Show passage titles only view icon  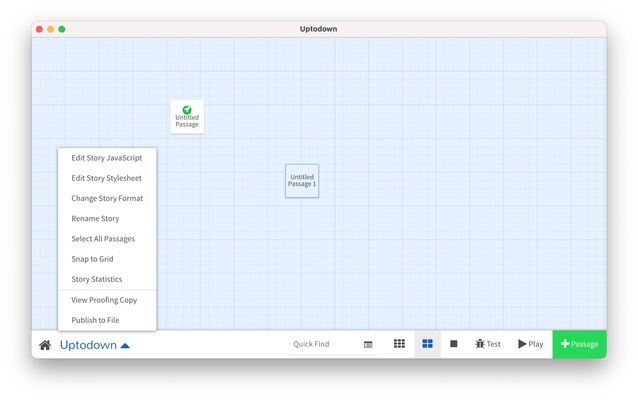[427, 344]
